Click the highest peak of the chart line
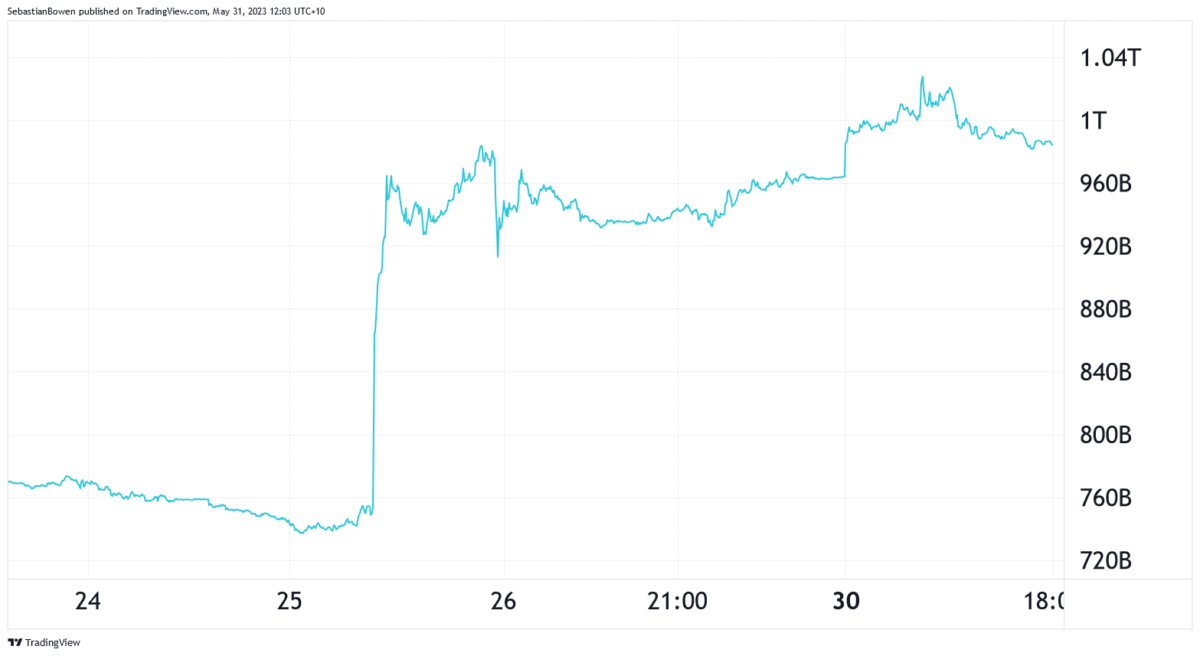Screen dimensions: 1200x656 click(921, 77)
